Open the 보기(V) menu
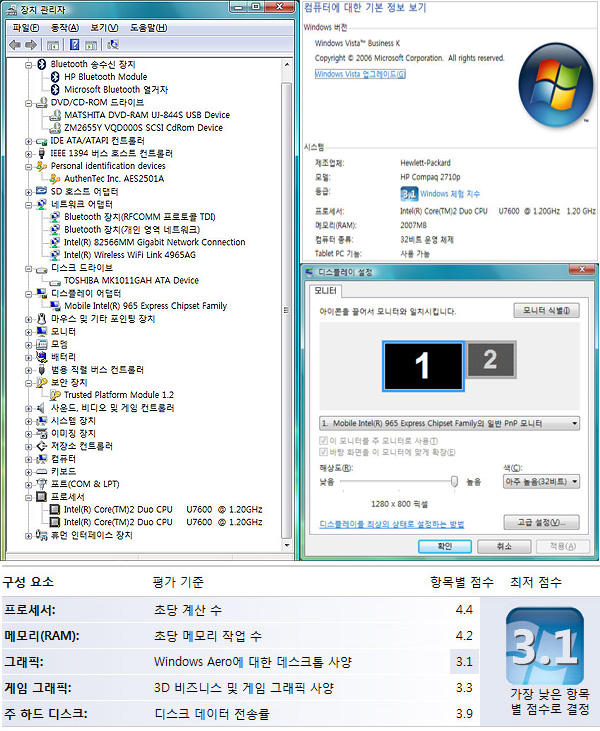This screenshot has width=600, height=731. [104, 28]
